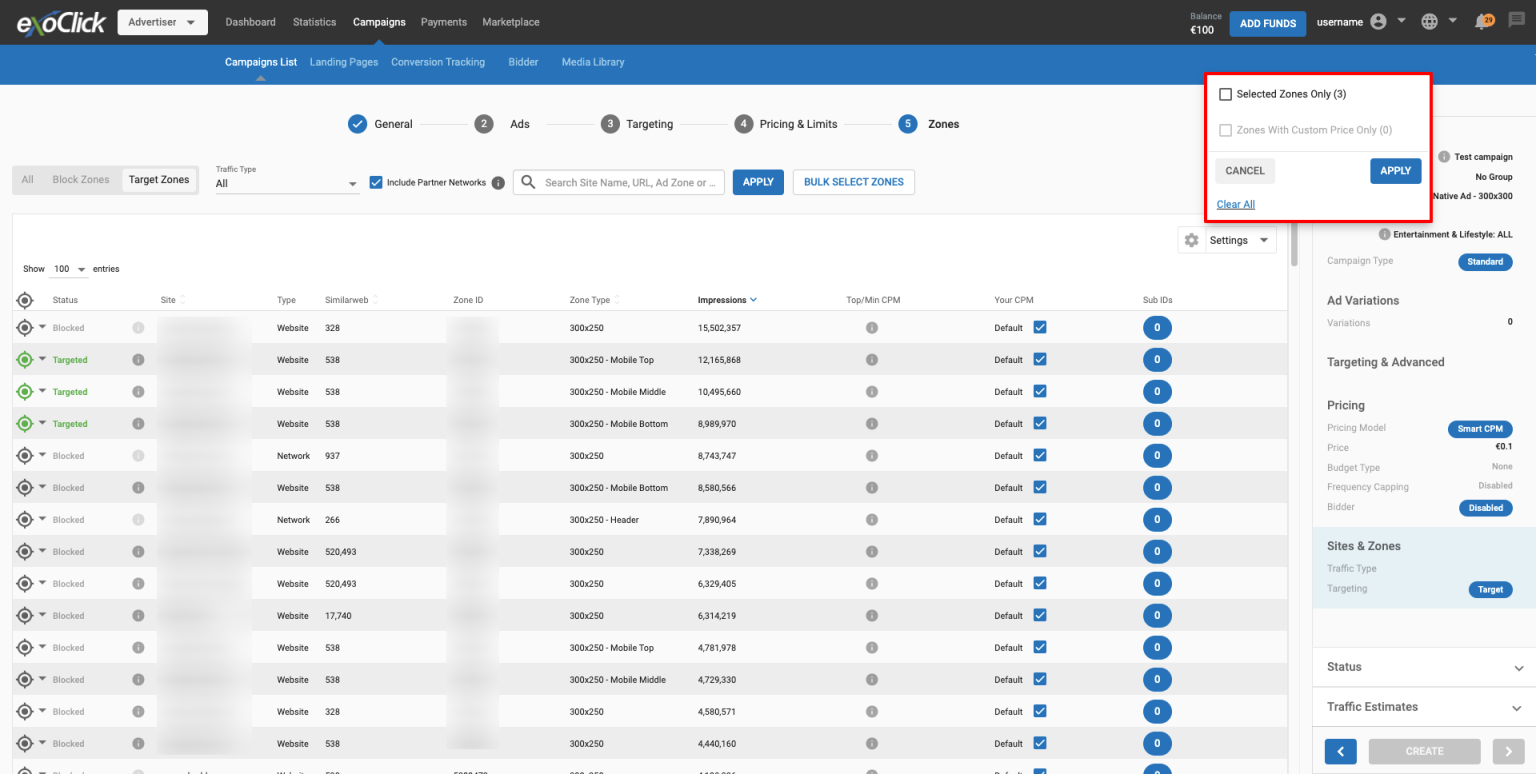This screenshot has height=774, width=1536.
Task: Click the previous step arrow button
Action: pos(1340,751)
